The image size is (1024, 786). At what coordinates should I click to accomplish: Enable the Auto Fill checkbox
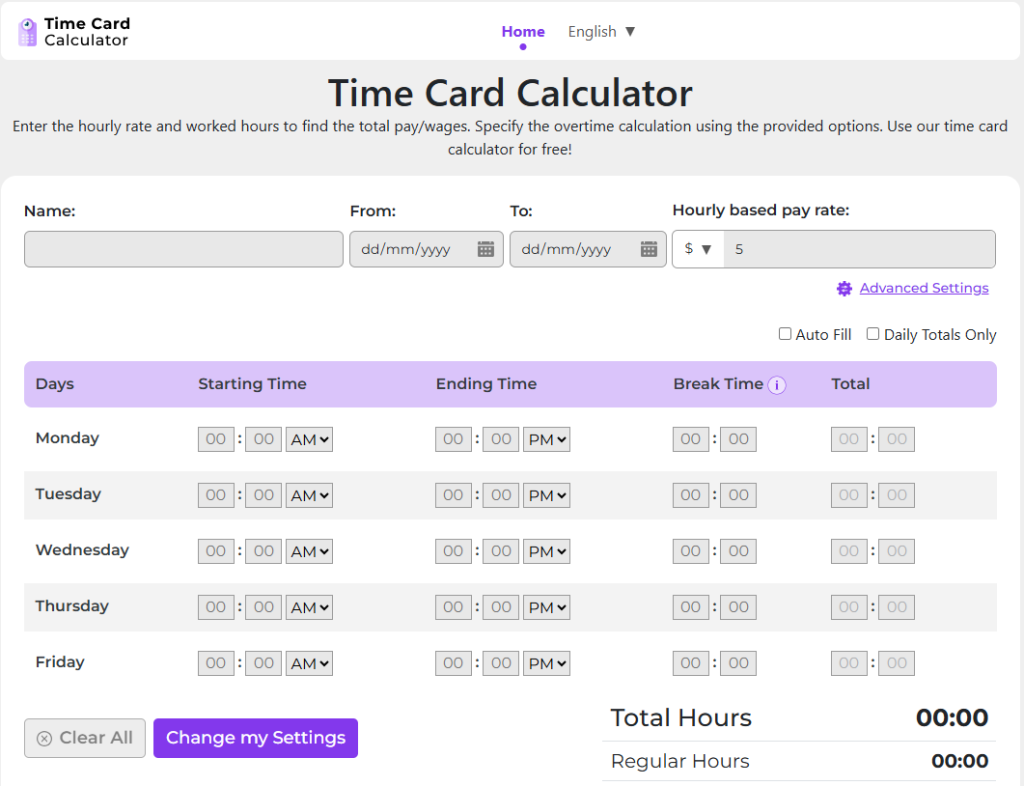pyautogui.click(x=785, y=334)
